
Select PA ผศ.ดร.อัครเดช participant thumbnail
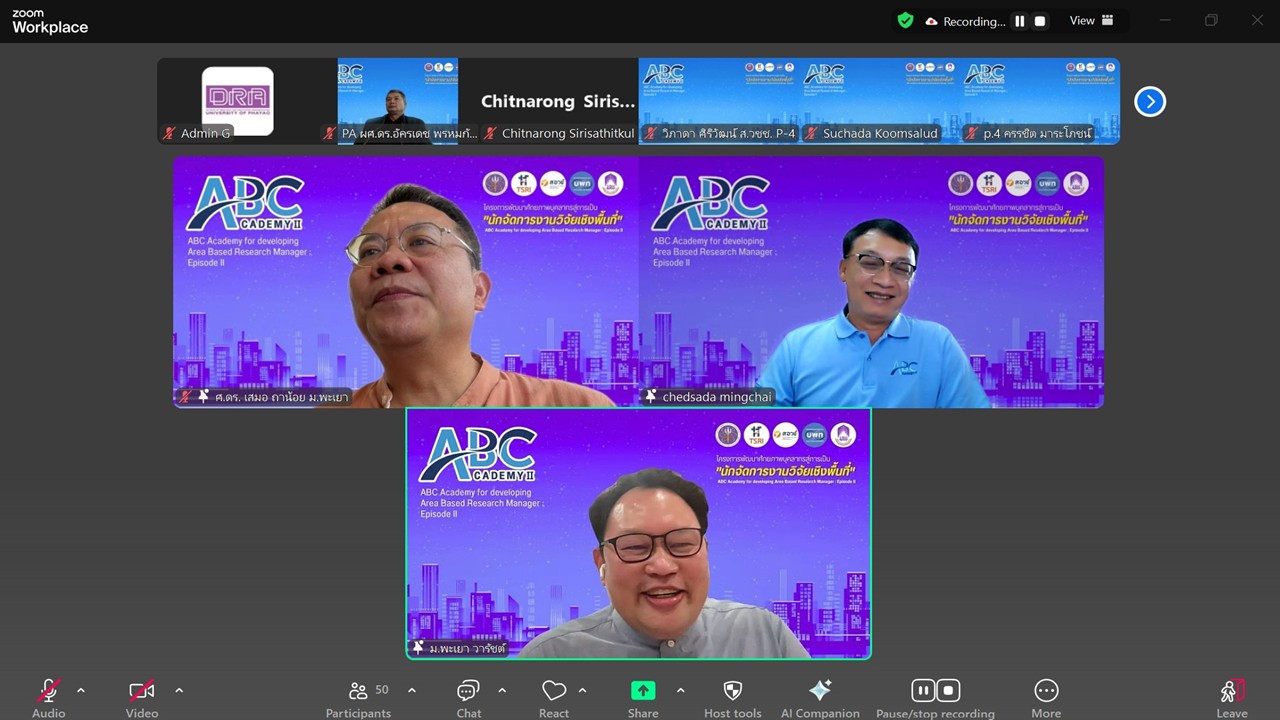398,101
